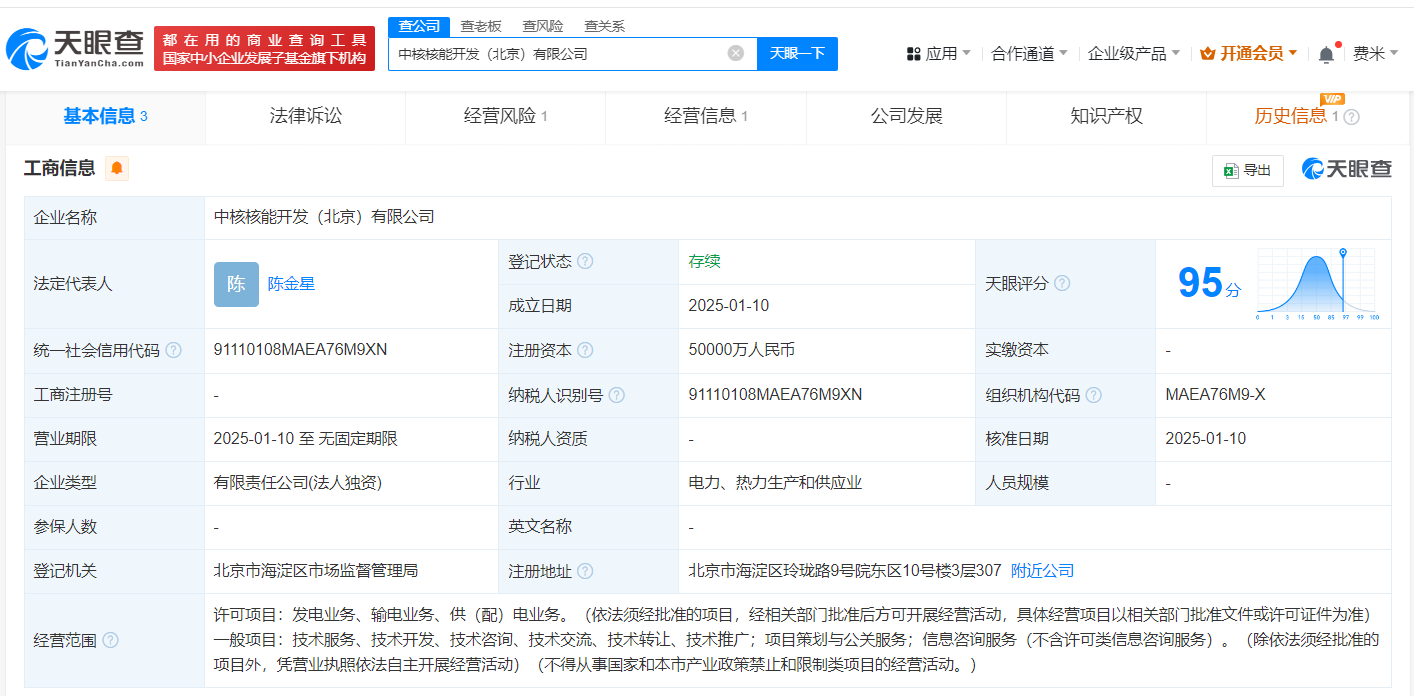Click help icon next to 历史信息 tab
The width and height of the screenshot is (1414, 696).
tap(1351, 117)
